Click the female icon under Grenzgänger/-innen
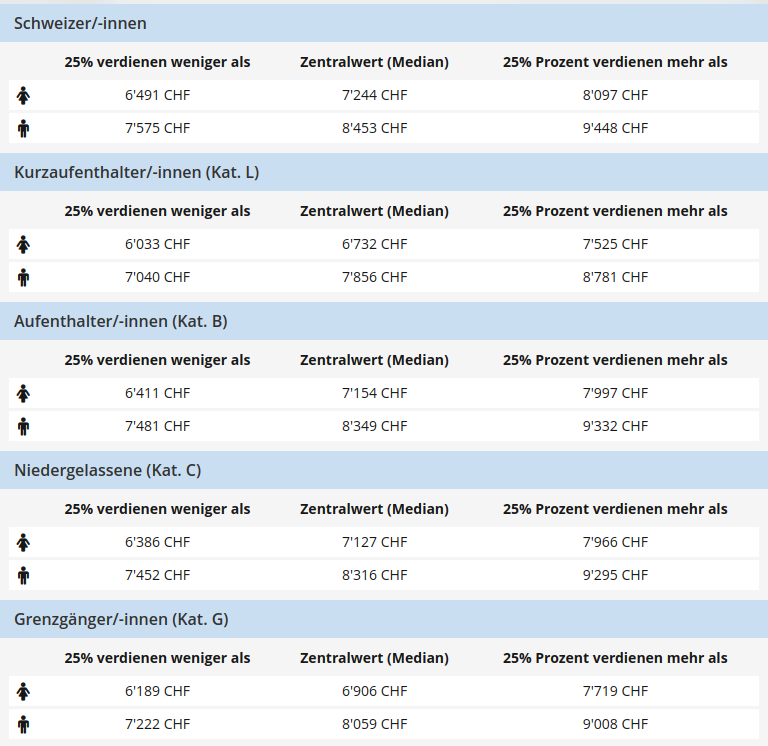The image size is (768, 746). coord(24,691)
